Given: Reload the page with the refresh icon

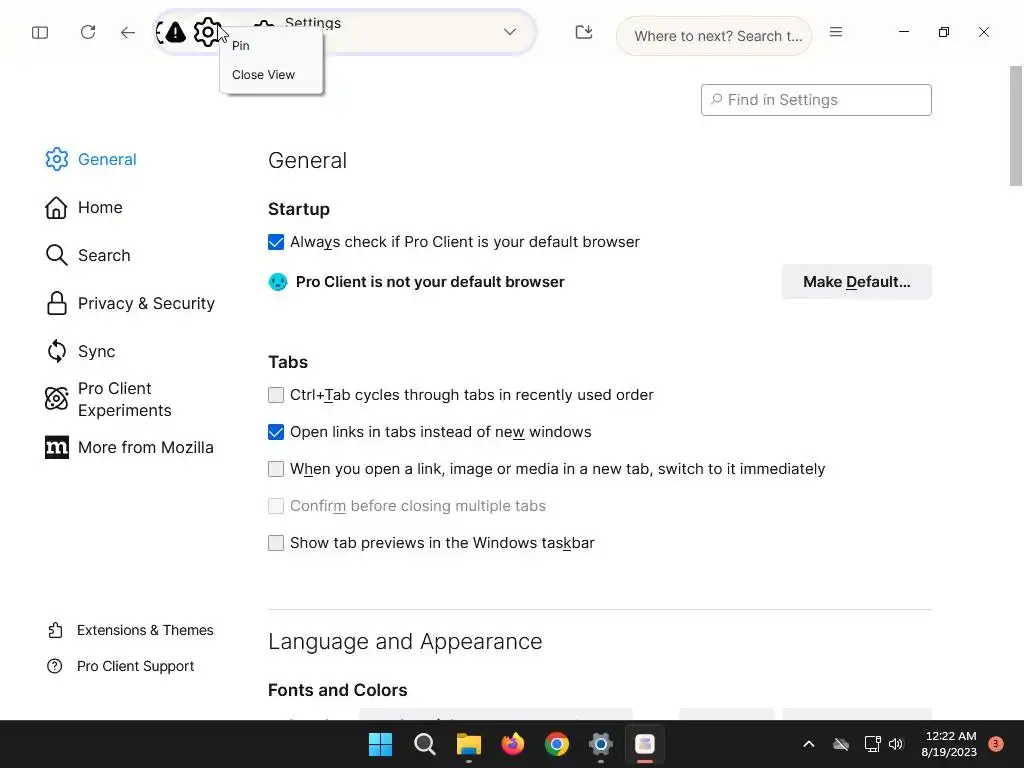Looking at the screenshot, I should click(x=88, y=32).
